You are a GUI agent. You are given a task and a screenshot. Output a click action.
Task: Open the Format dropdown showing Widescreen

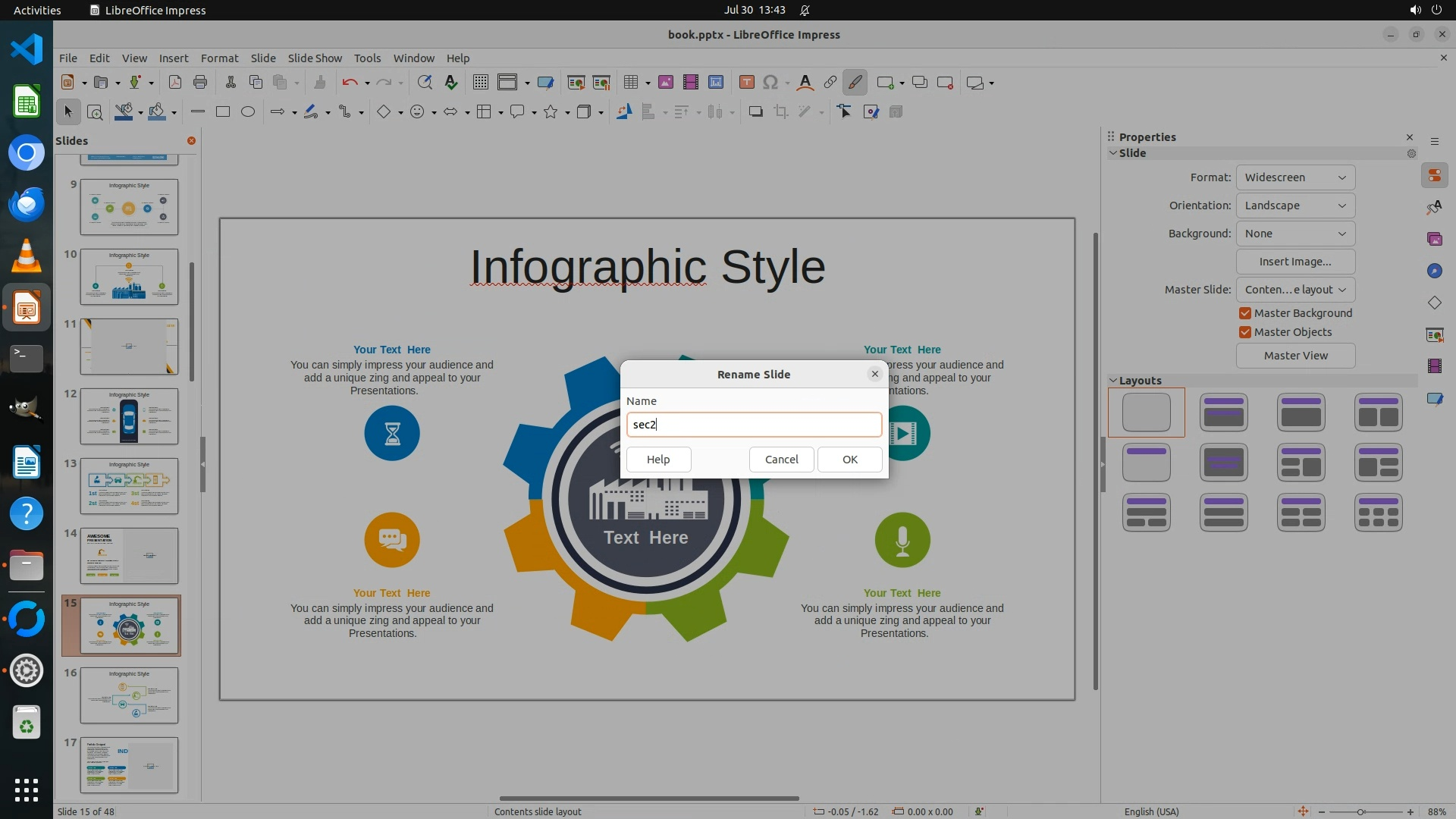1295,177
